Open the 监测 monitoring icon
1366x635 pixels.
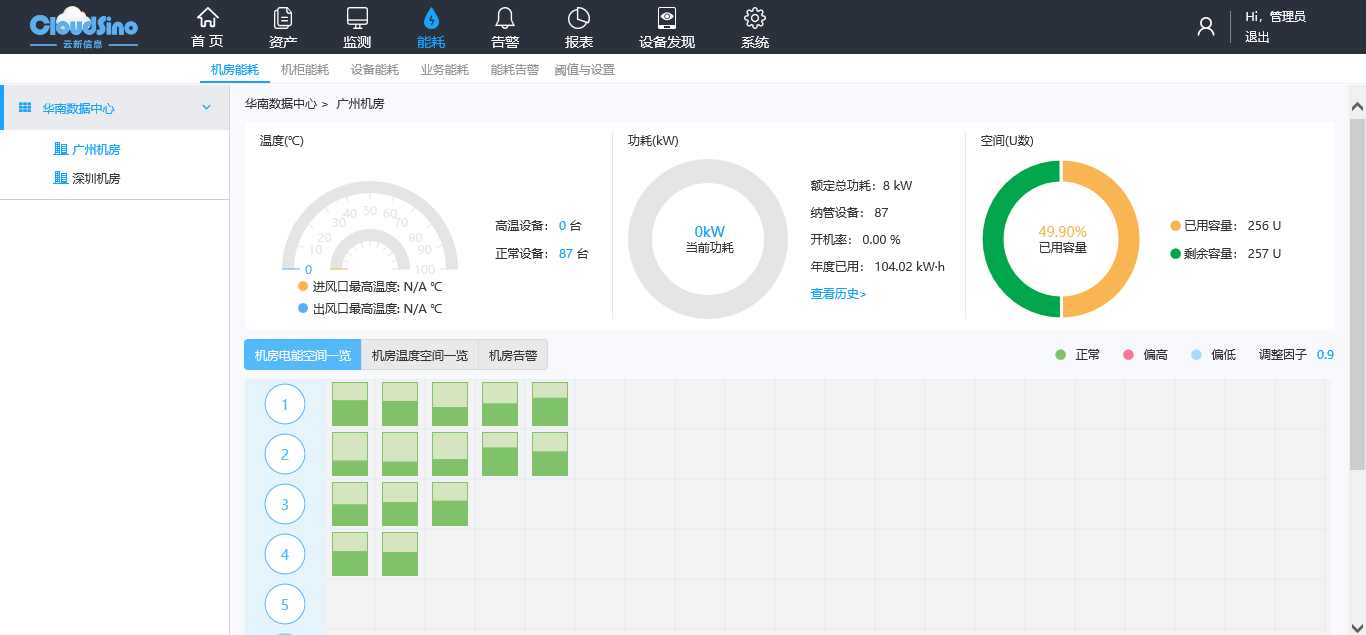point(357,19)
